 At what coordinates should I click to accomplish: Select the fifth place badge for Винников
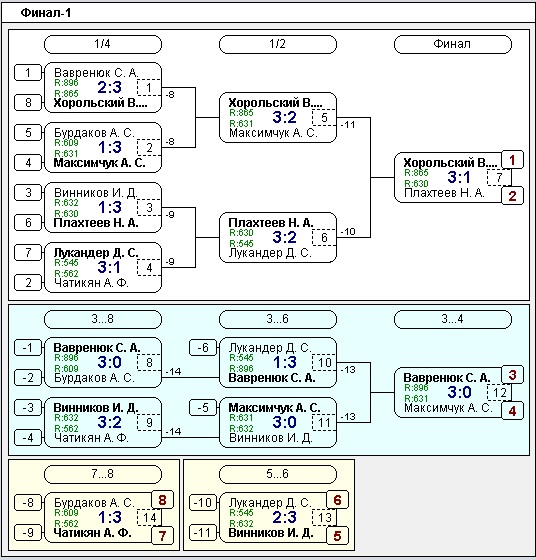click(x=337, y=536)
